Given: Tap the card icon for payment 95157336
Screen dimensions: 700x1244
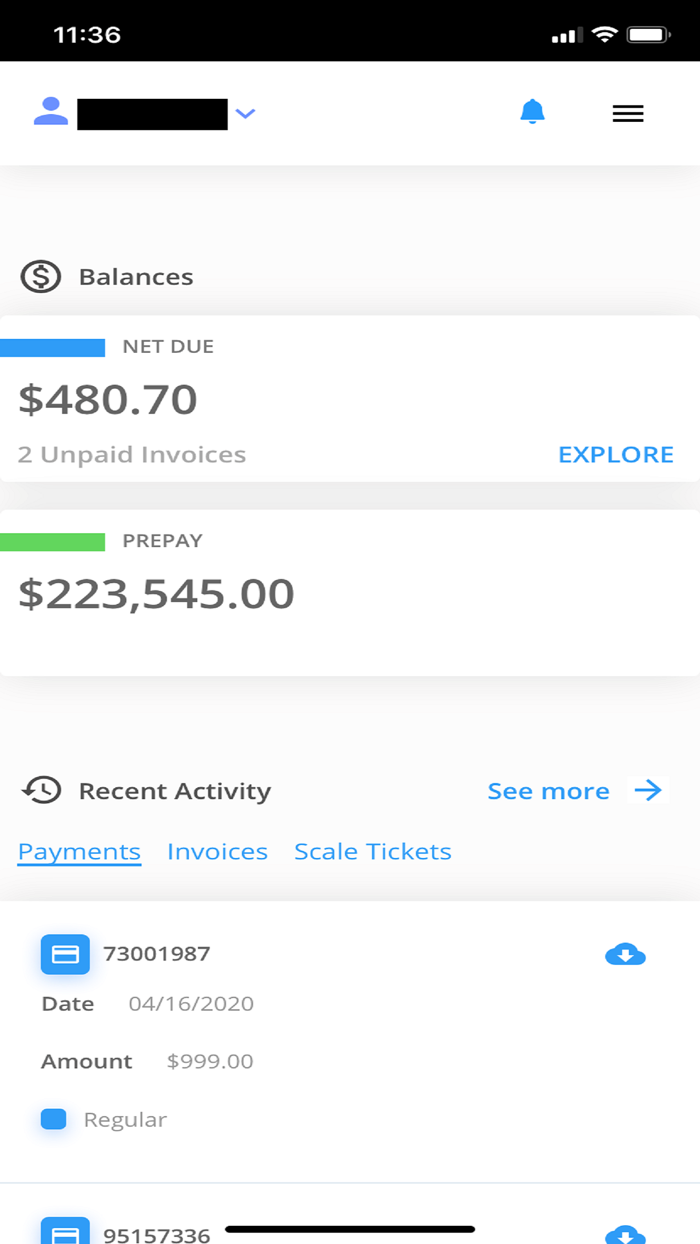Looking at the screenshot, I should pyautogui.click(x=65, y=1233).
